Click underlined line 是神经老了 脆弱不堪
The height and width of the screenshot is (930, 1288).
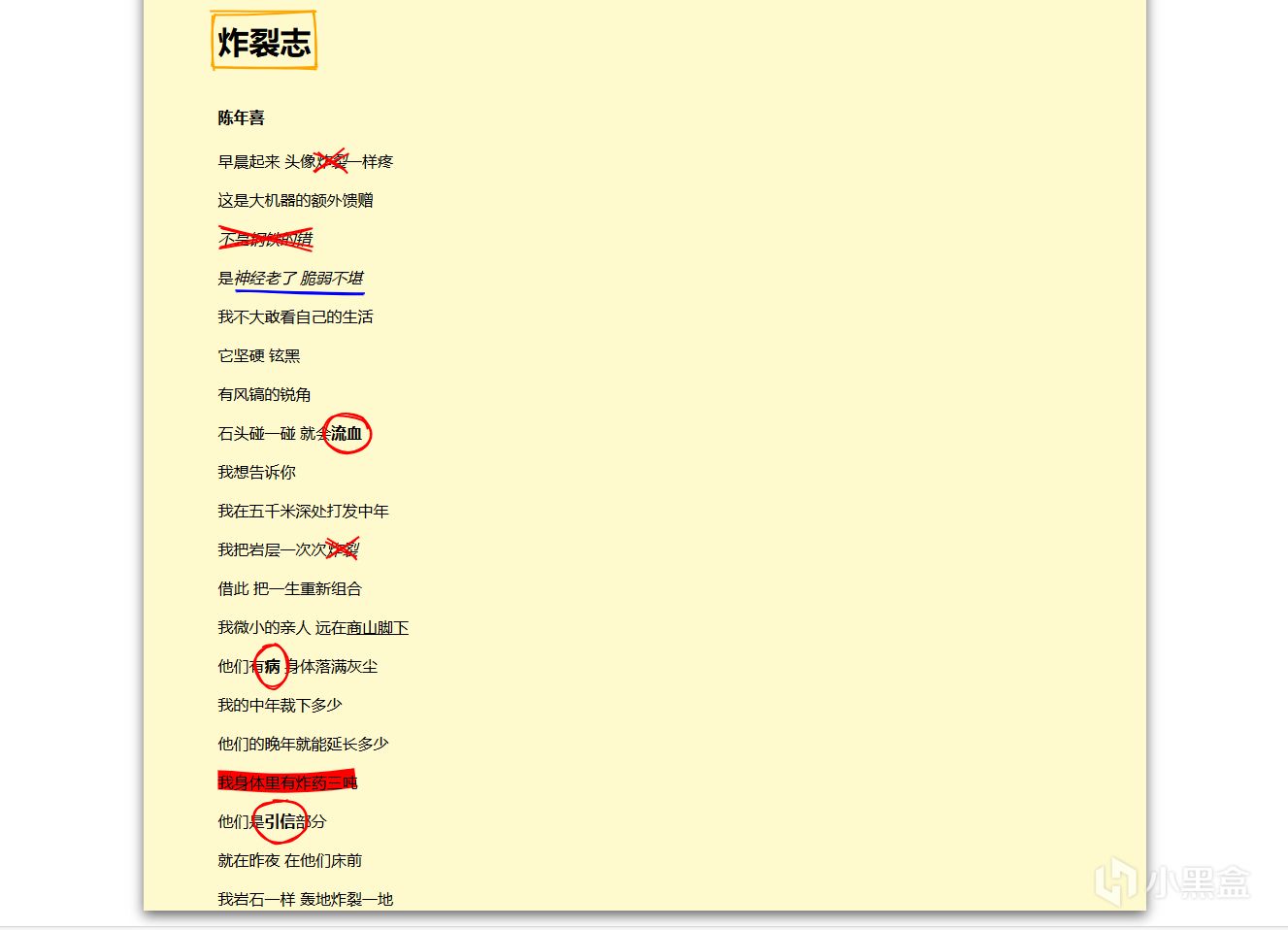(x=290, y=278)
